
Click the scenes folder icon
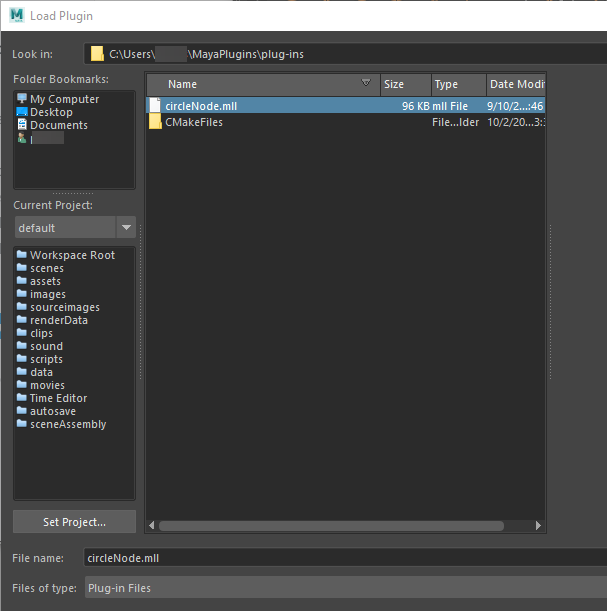click(x=22, y=268)
